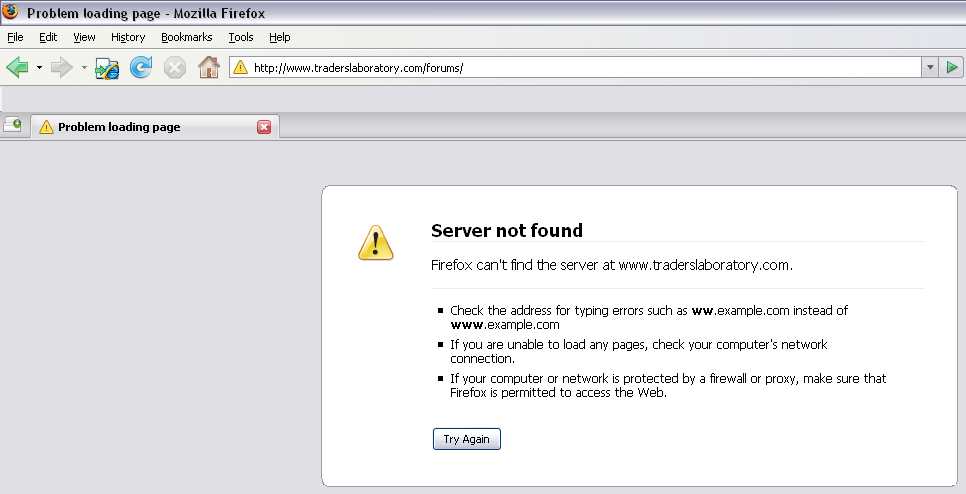
Task: Click the firewall or proxy suggestion text
Action: [x=668, y=386]
